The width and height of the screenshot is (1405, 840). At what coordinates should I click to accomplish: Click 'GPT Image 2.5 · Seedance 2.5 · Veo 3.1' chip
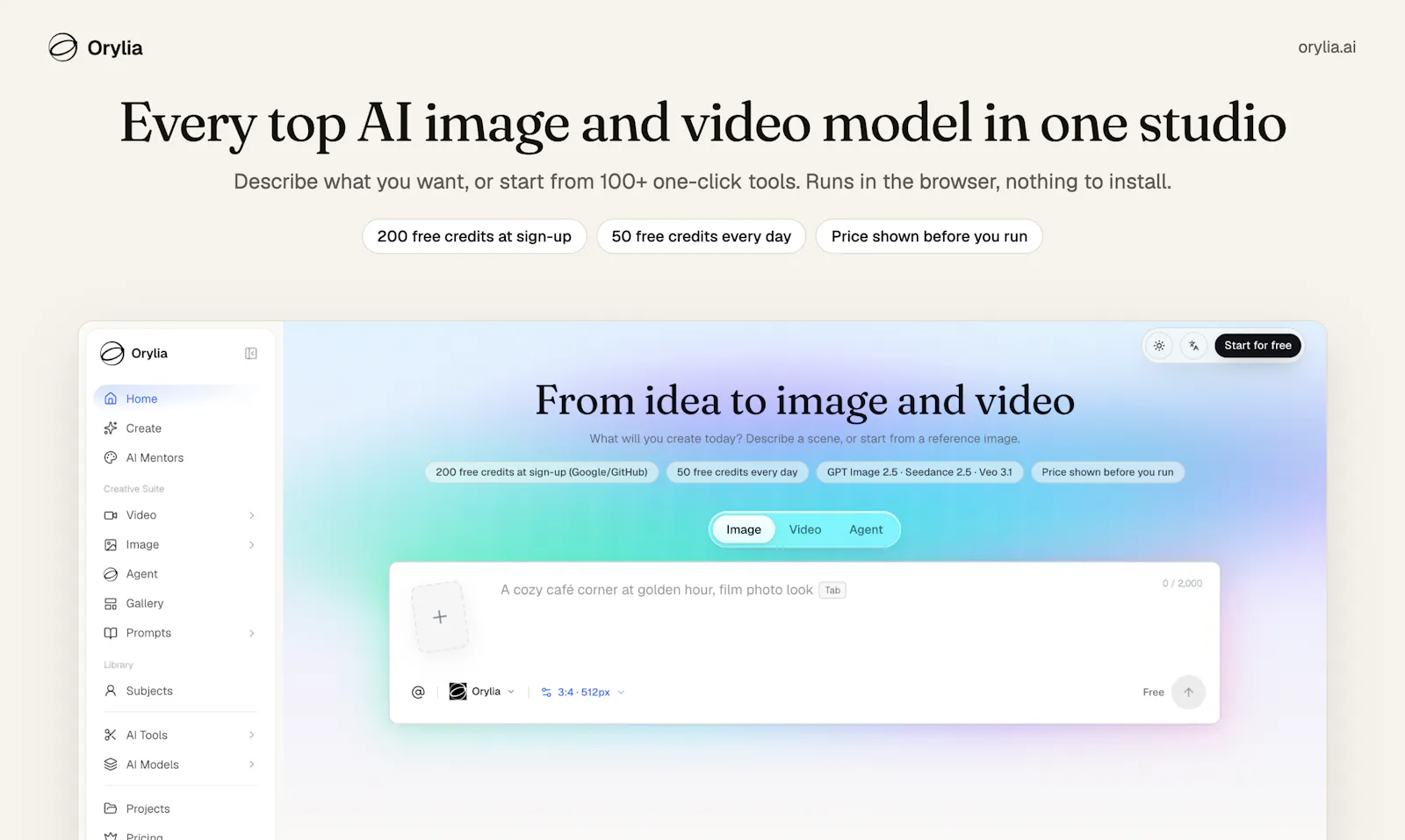pos(919,472)
